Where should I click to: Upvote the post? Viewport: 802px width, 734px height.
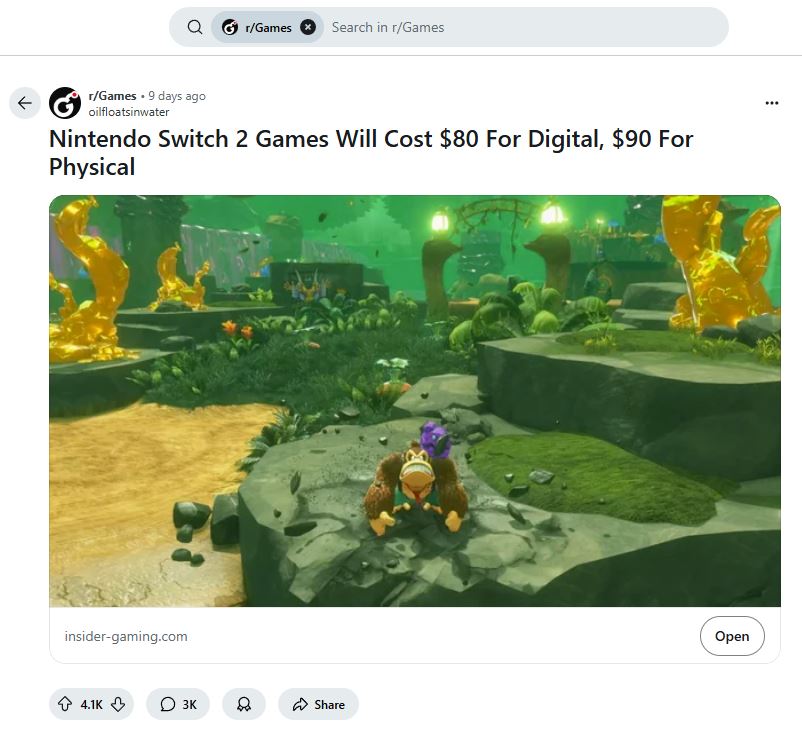pos(66,704)
